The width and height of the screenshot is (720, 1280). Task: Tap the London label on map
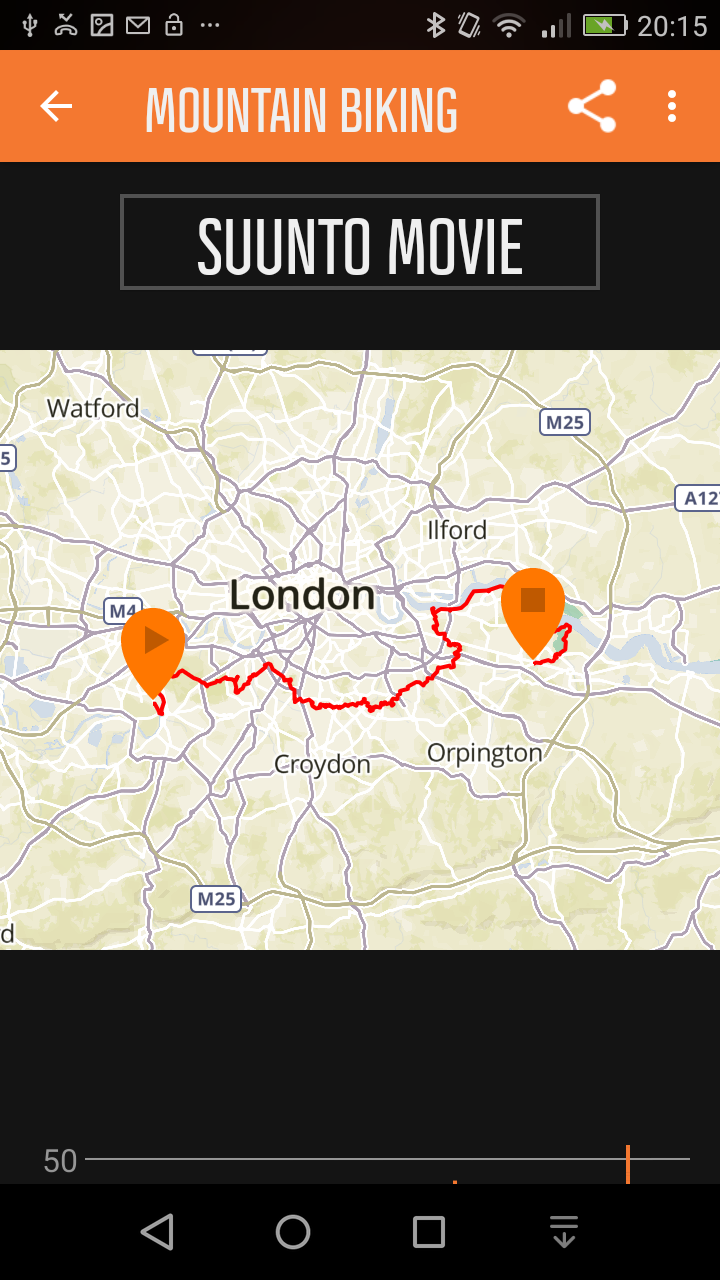(302, 596)
